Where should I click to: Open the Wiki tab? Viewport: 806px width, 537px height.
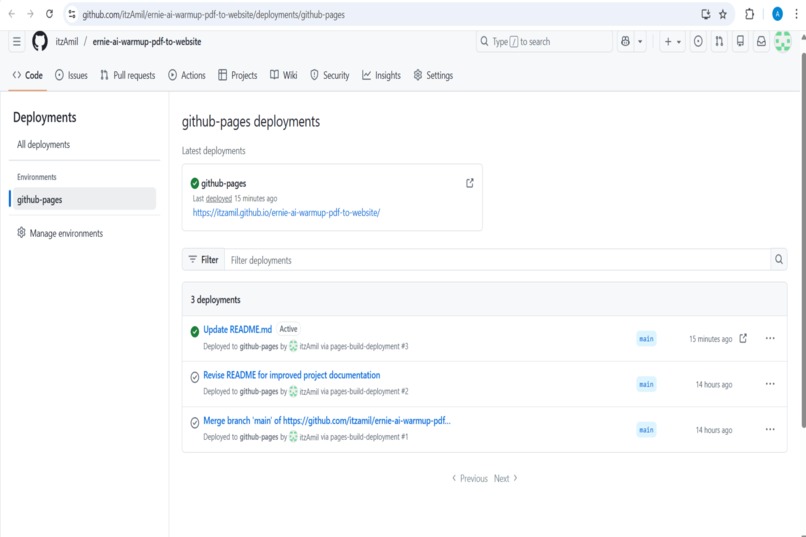pos(284,75)
